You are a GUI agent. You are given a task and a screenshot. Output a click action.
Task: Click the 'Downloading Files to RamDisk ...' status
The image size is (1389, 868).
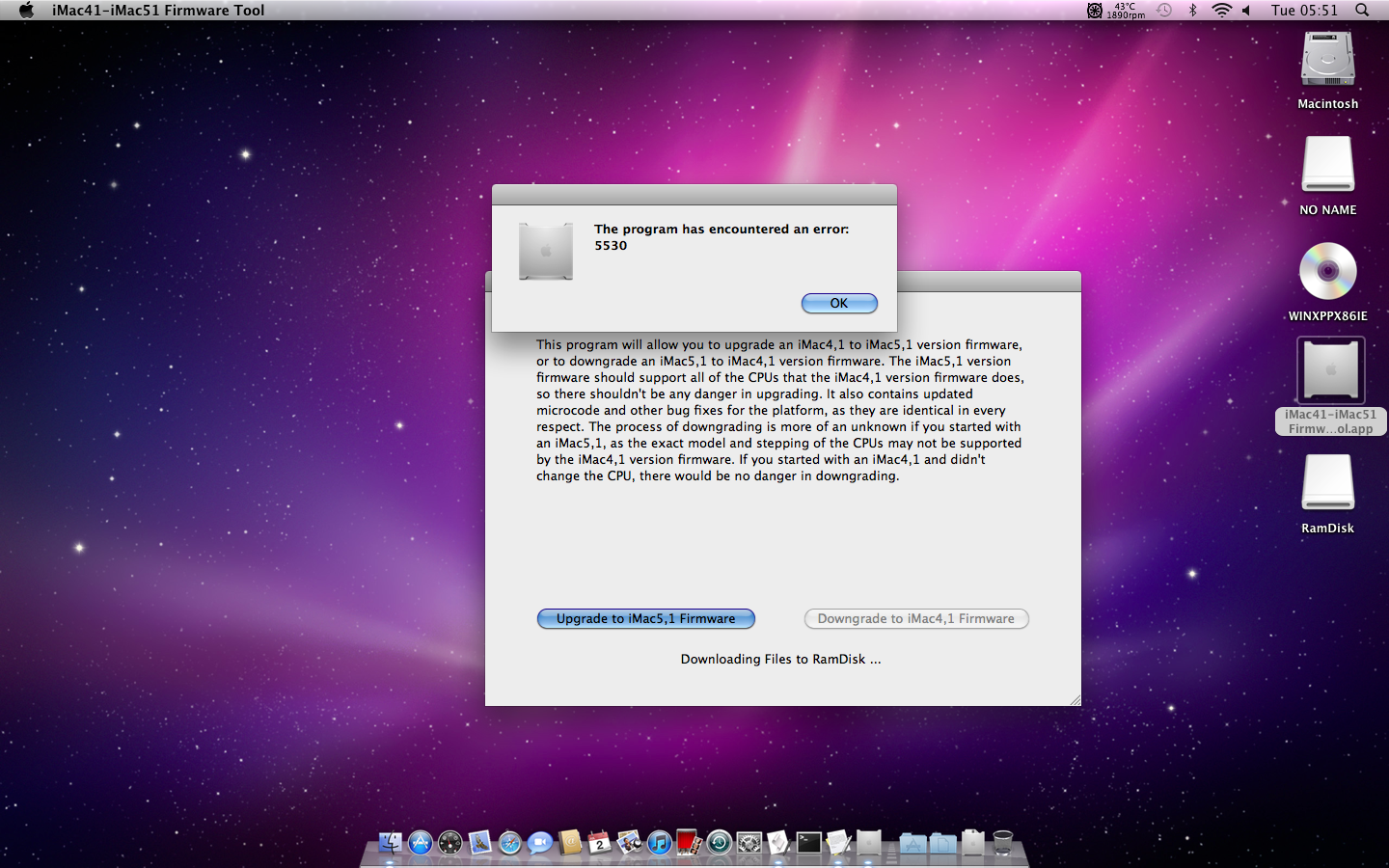pyautogui.click(x=780, y=659)
